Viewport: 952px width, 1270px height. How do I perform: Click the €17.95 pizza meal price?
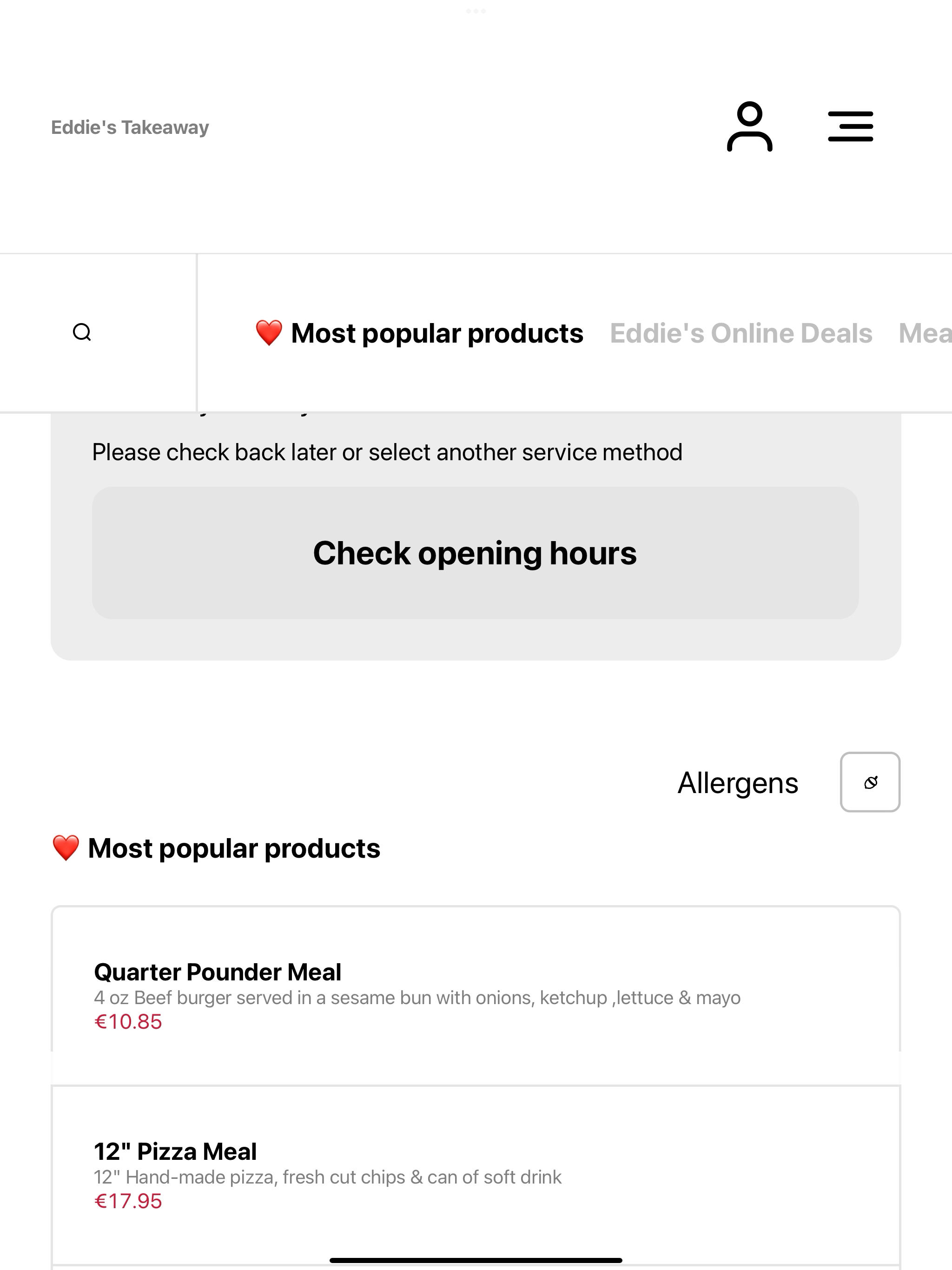(x=128, y=1201)
